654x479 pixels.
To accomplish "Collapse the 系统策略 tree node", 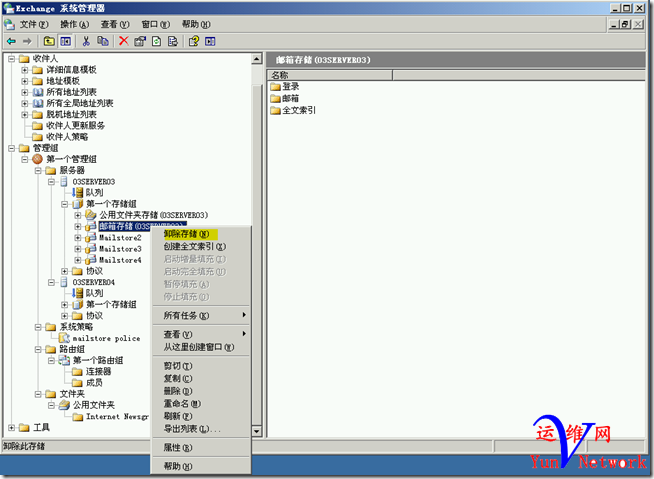I will pos(38,327).
